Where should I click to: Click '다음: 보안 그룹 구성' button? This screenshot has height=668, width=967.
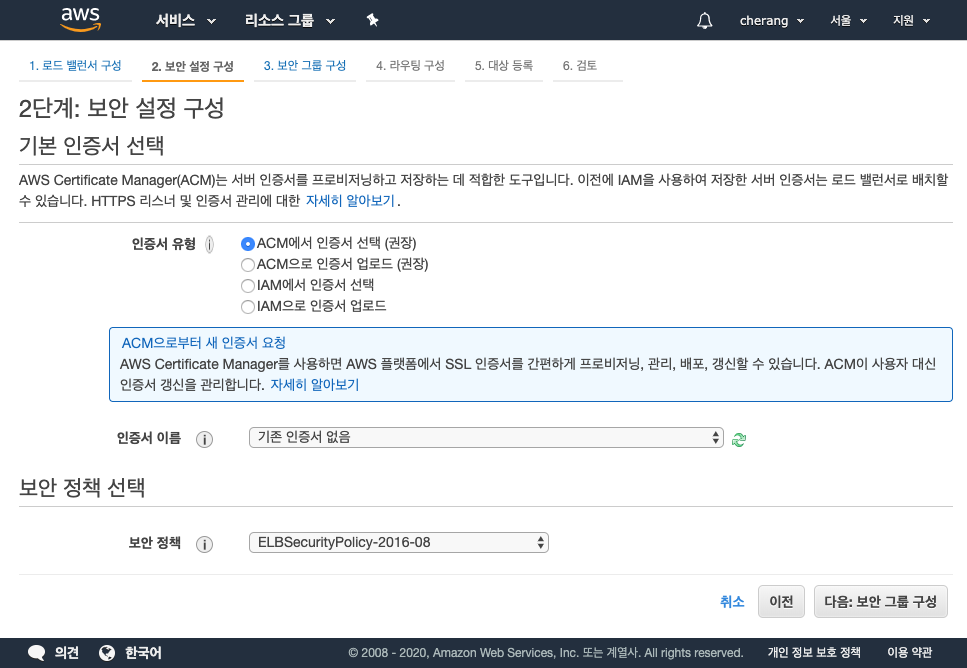coord(881,601)
